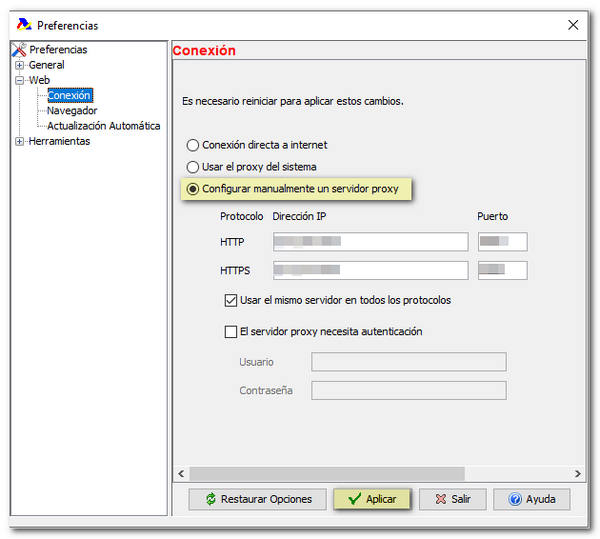Collapse the Web tree node
Screen dimensions: 600x539
coord(19,81)
